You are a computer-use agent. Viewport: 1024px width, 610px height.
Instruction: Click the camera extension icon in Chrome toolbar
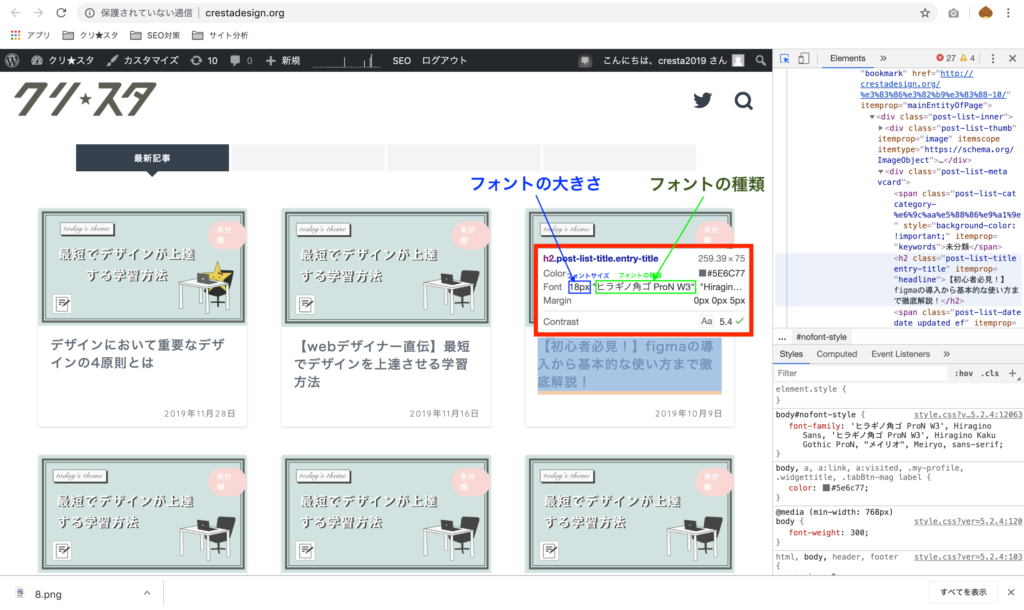click(x=953, y=13)
